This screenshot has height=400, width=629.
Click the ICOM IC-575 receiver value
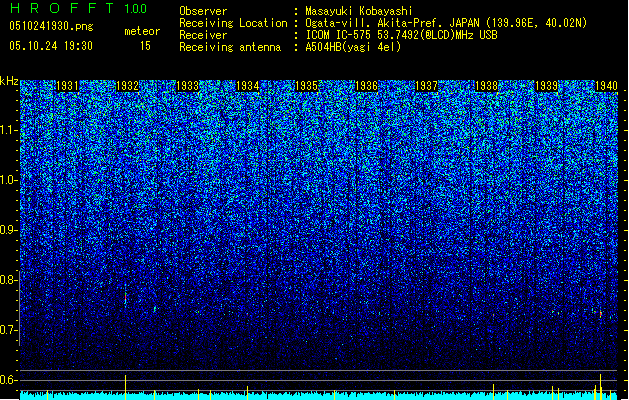coord(401,35)
